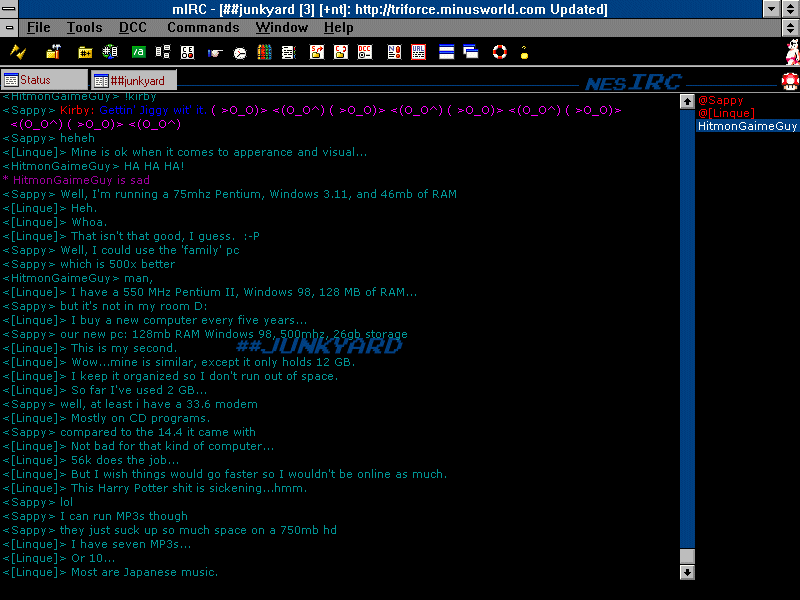800x600 pixels.
Task: Open the DCC menu
Action: tap(132, 28)
